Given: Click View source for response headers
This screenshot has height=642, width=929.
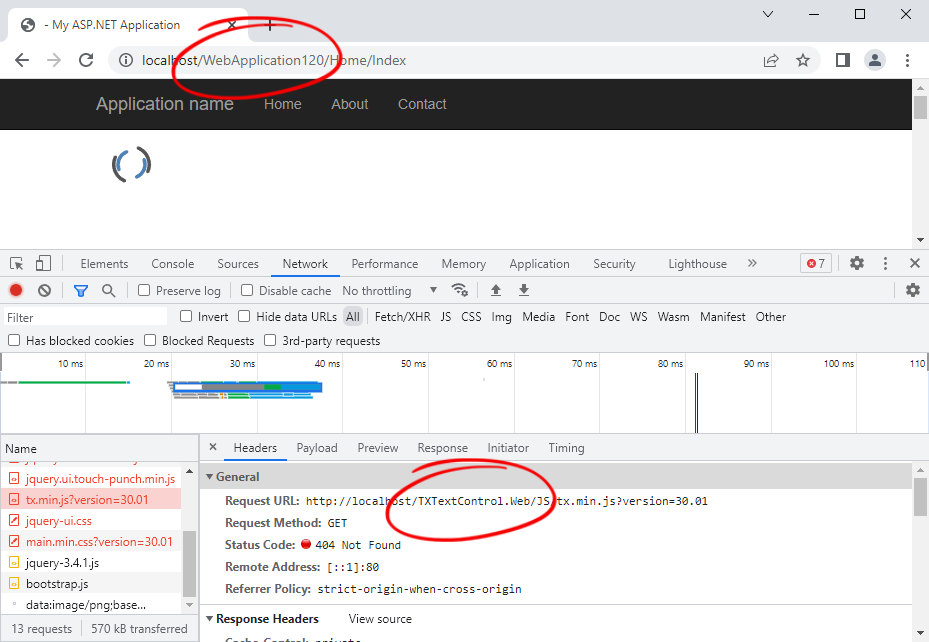Looking at the screenshot, I should 380,619.
